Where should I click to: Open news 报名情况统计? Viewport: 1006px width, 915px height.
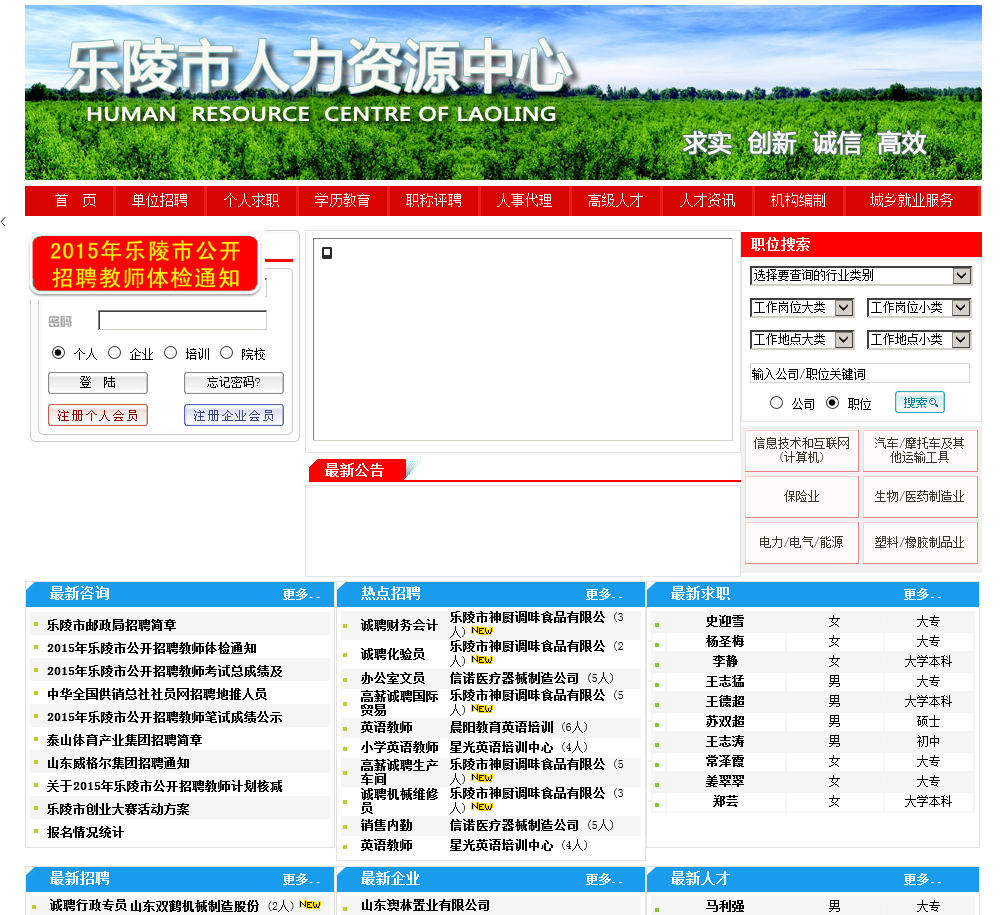[85, 833]
